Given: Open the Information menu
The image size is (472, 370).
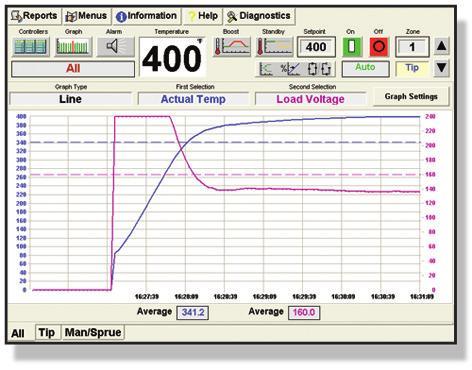Looking at the screenshot, I should [x=146, y=16].
